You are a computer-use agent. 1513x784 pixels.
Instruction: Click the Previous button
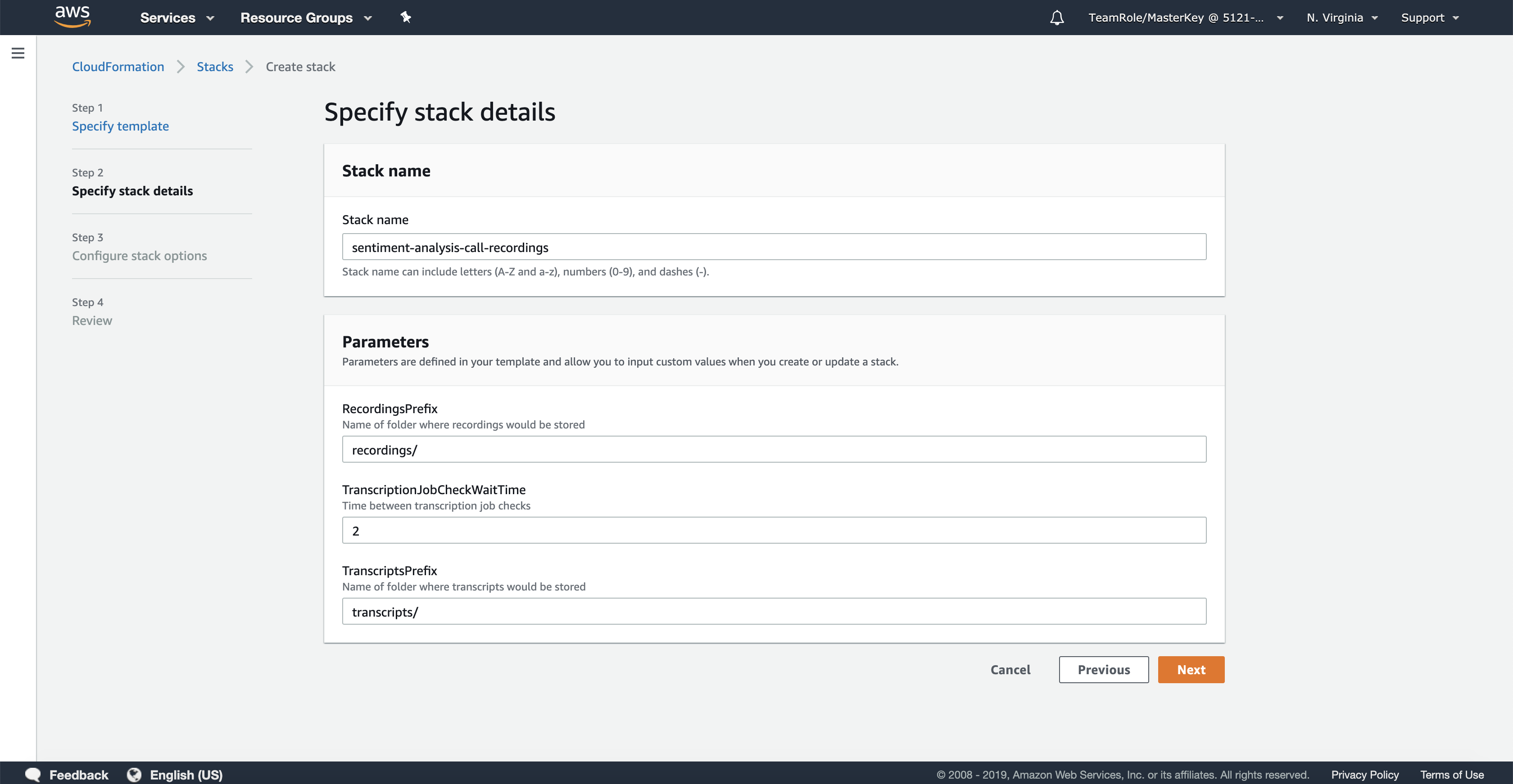click(x=1104, y=670)
